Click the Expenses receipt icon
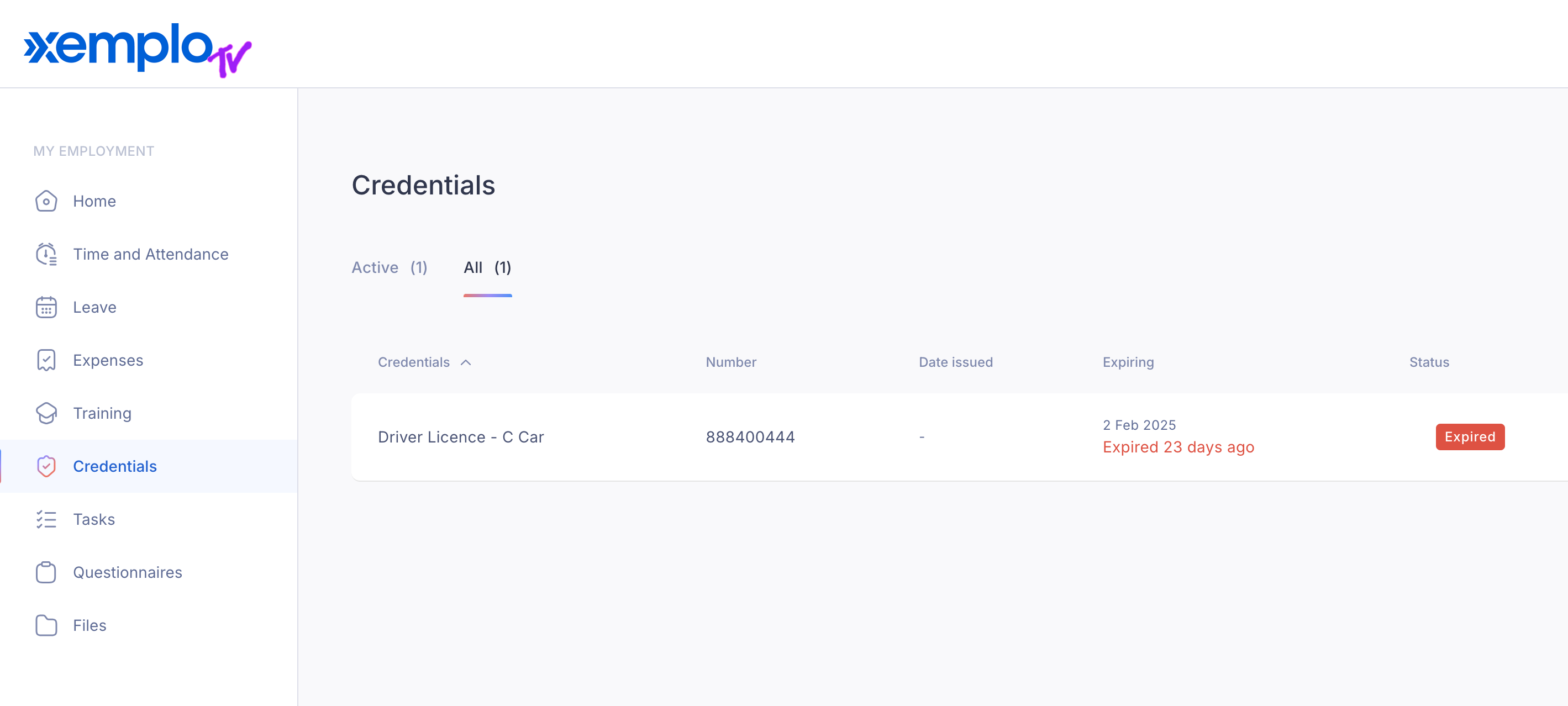Screen dimensions: 1568x706 [x=46, y=360]
